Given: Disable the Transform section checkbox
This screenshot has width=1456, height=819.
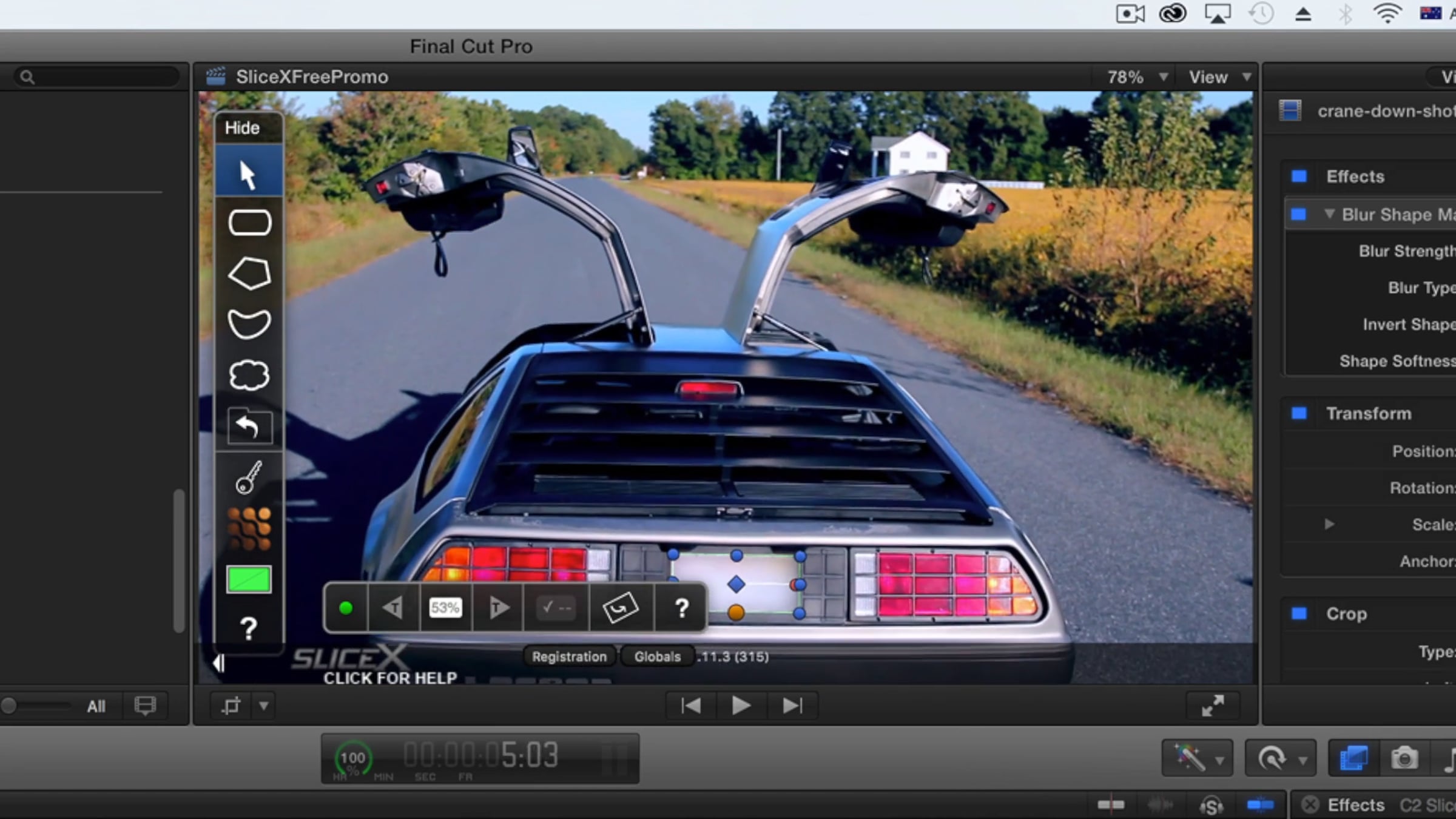Looking at the screenshot, I should (1299, 413).
